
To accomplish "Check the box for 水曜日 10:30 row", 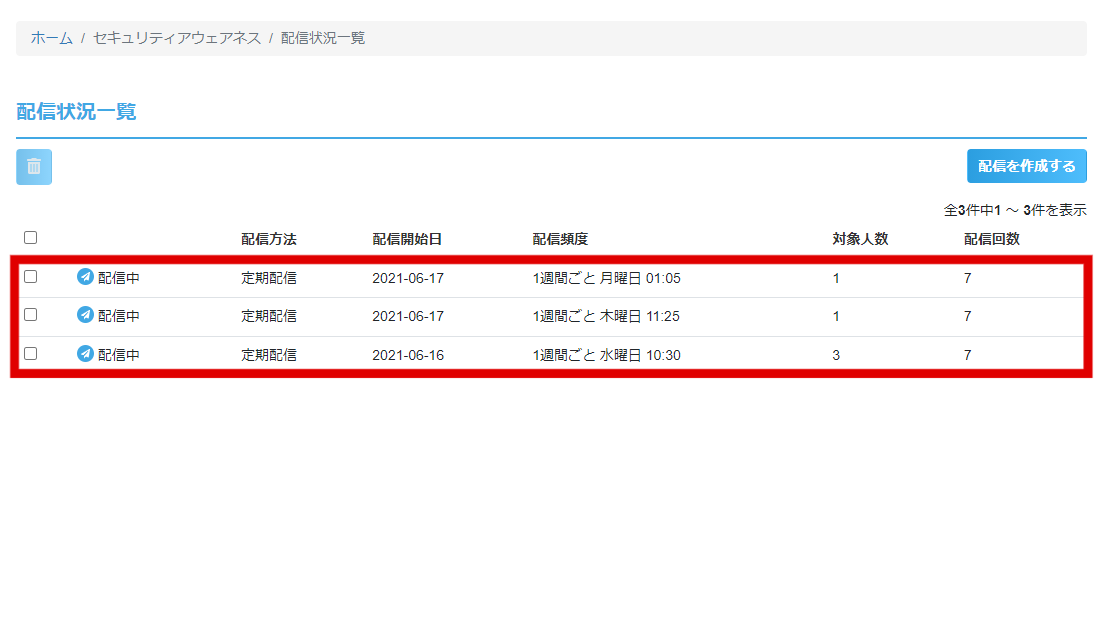I will pos(30,354).
